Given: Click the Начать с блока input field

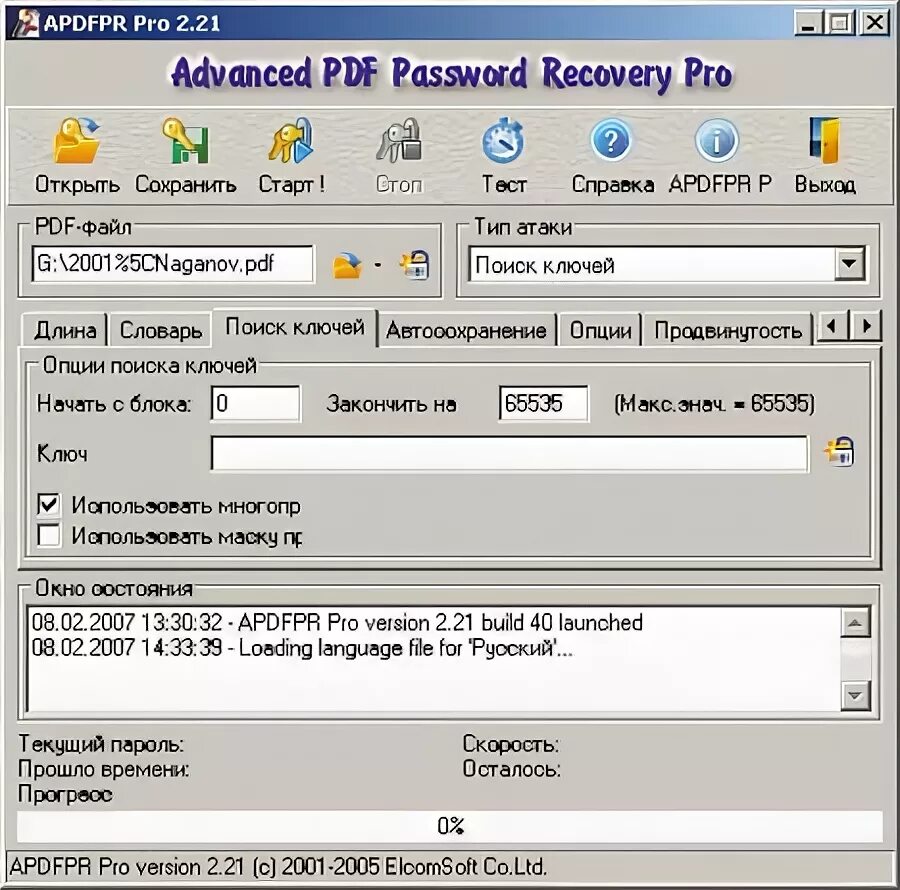Looking at the screenshot, I should point(255,403).
